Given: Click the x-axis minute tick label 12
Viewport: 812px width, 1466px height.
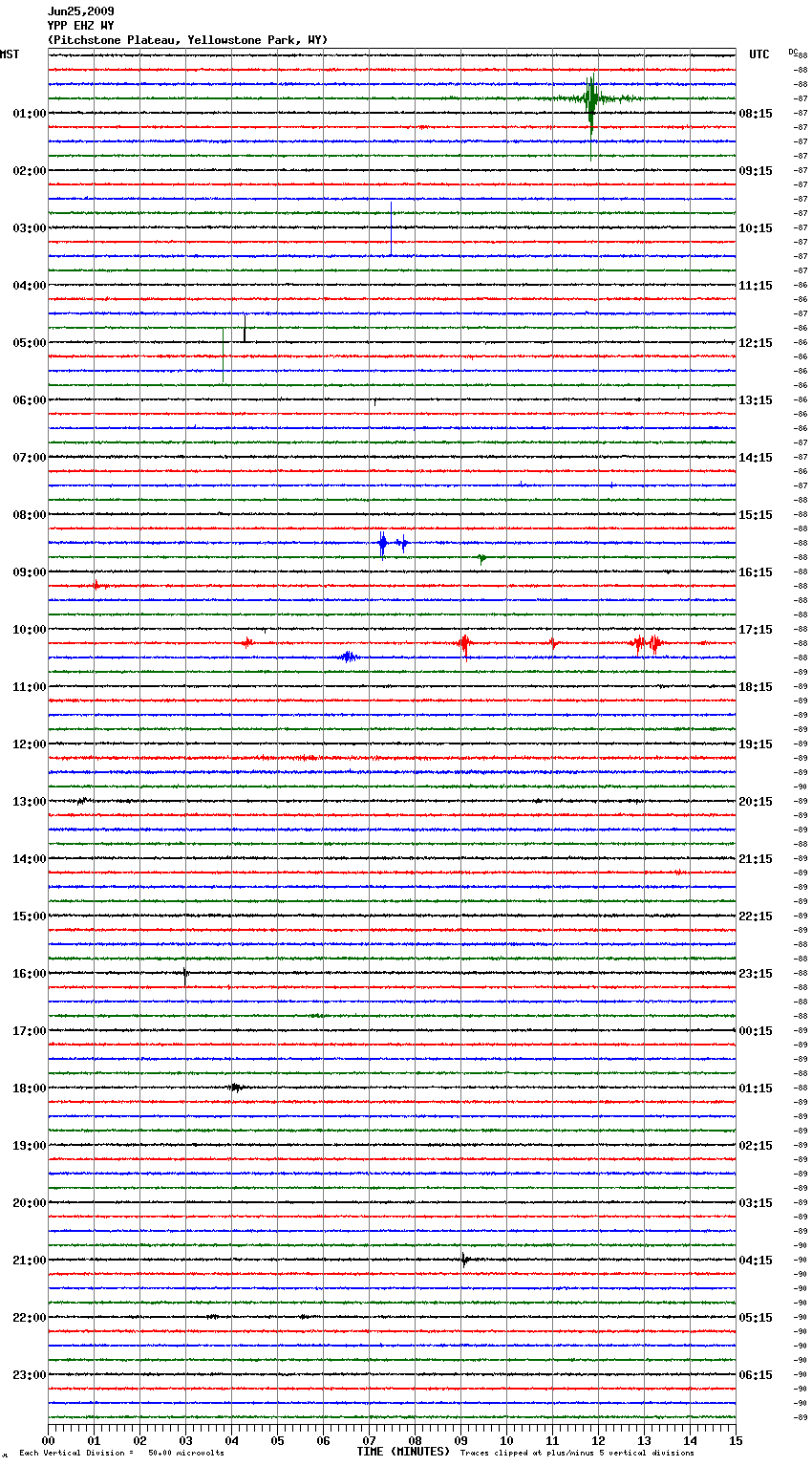Looking at the screenshot, I should coord(598,1440).
